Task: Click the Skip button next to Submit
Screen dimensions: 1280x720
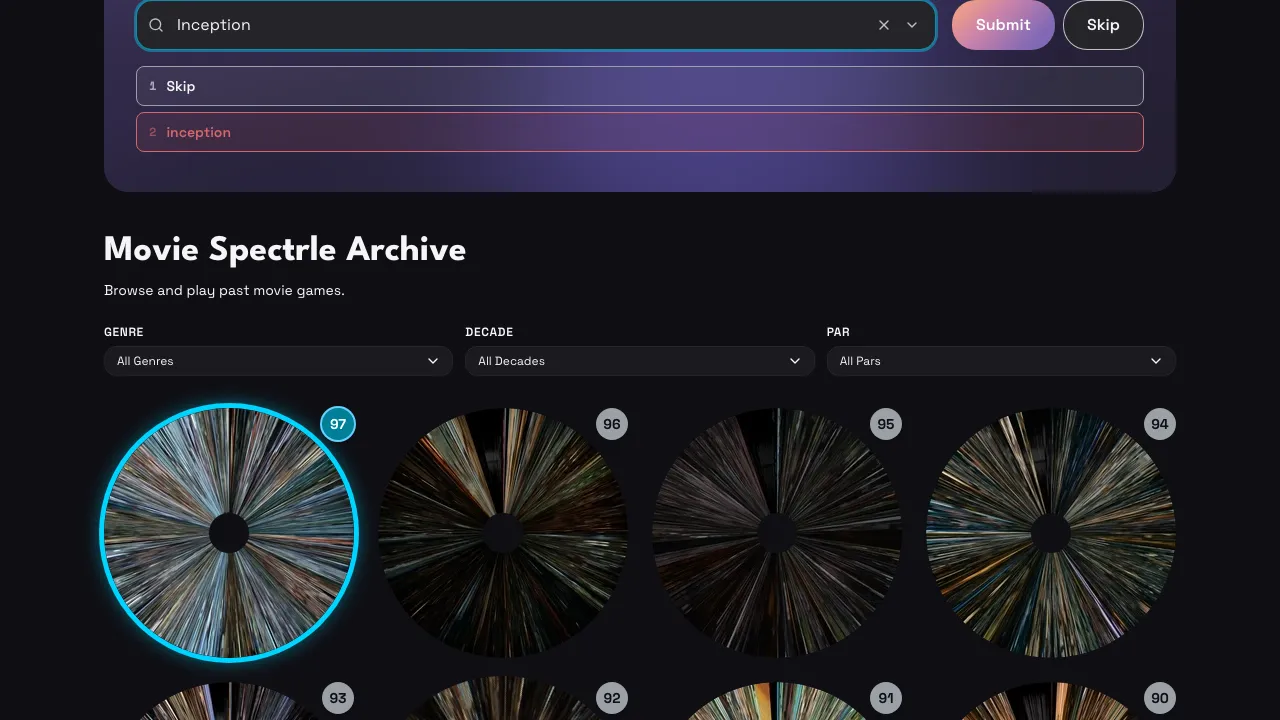Action: pos(1103,25)
